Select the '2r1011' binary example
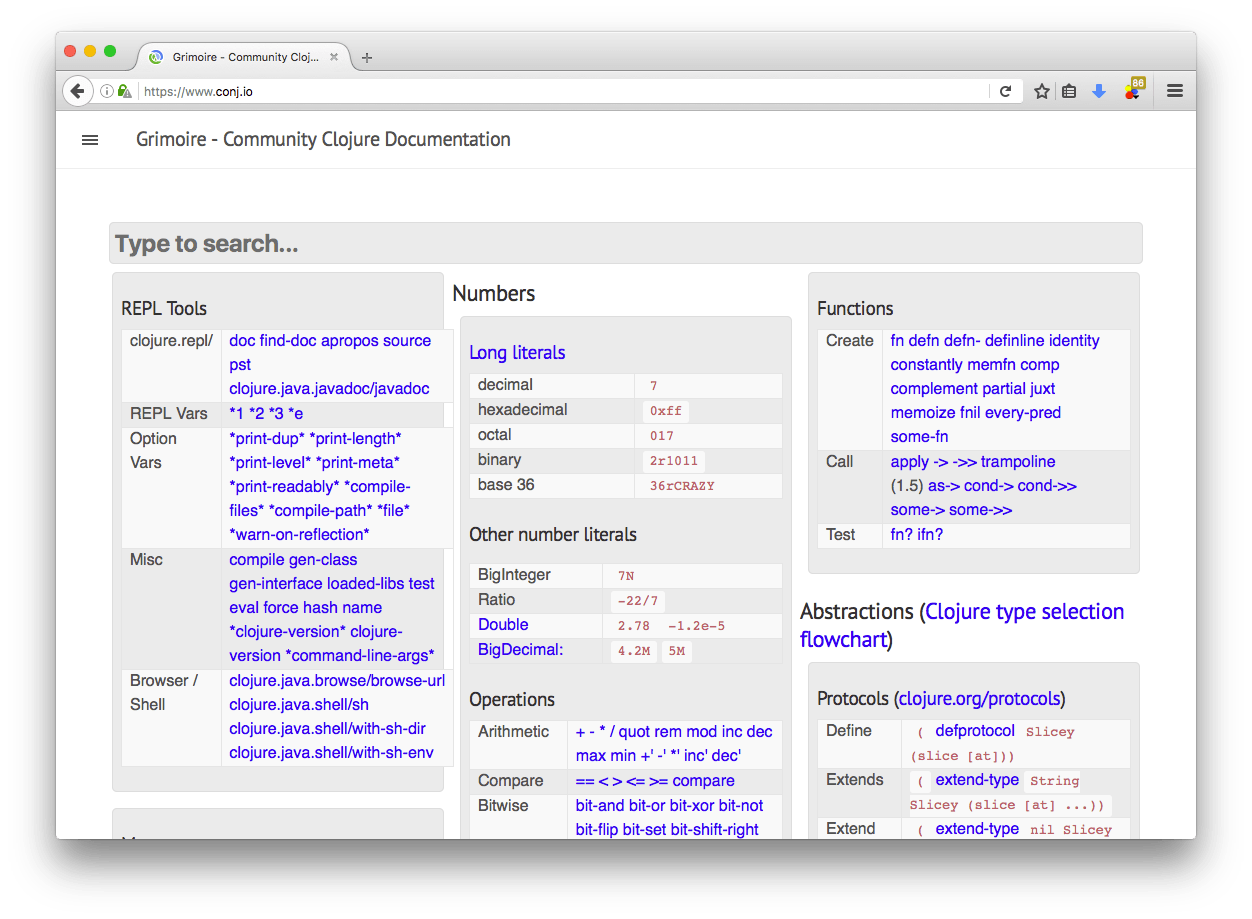Image resolution: width=1252 pixels, height=919 pixels. pos(673,461)
